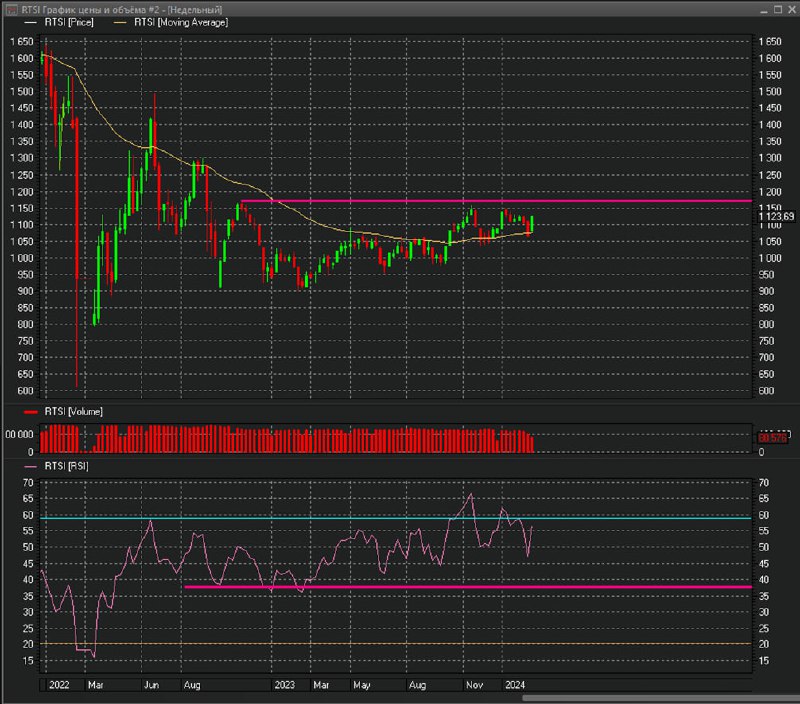Click the '2024' label on the time axis
Screen dimensions: 800x704
point(515,685)
